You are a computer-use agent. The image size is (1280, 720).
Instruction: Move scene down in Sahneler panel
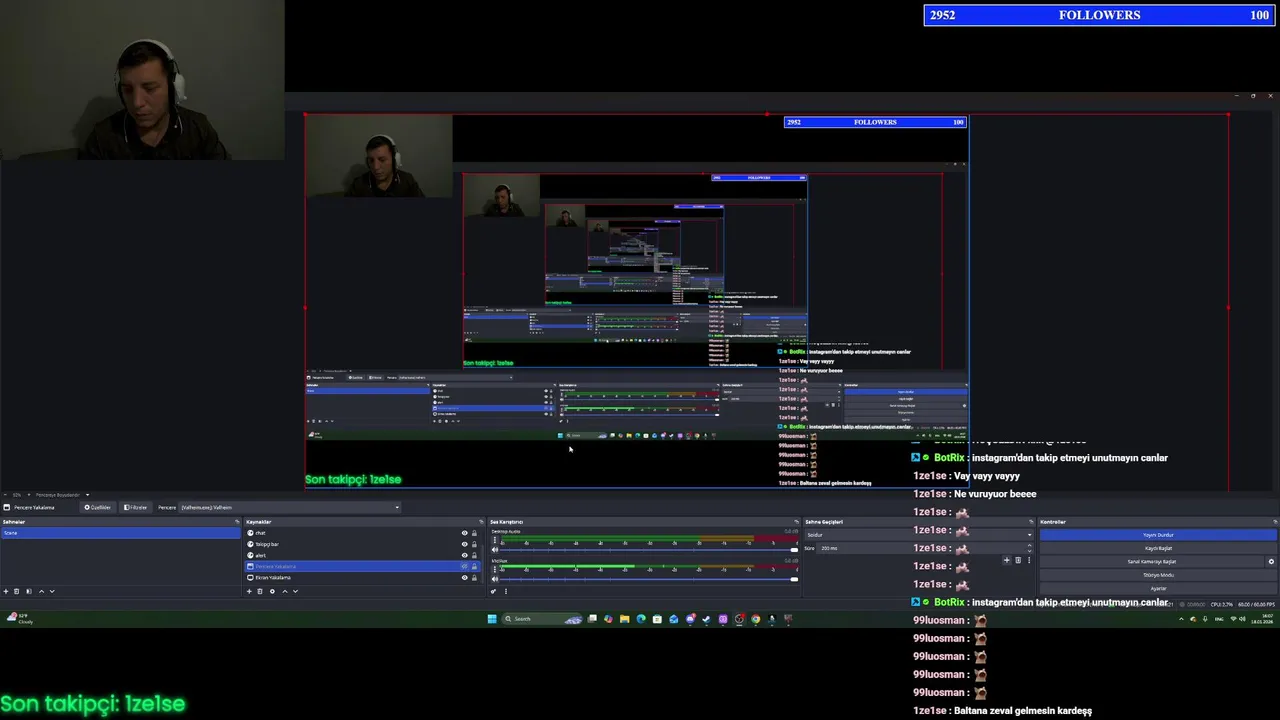pos(52,591)
